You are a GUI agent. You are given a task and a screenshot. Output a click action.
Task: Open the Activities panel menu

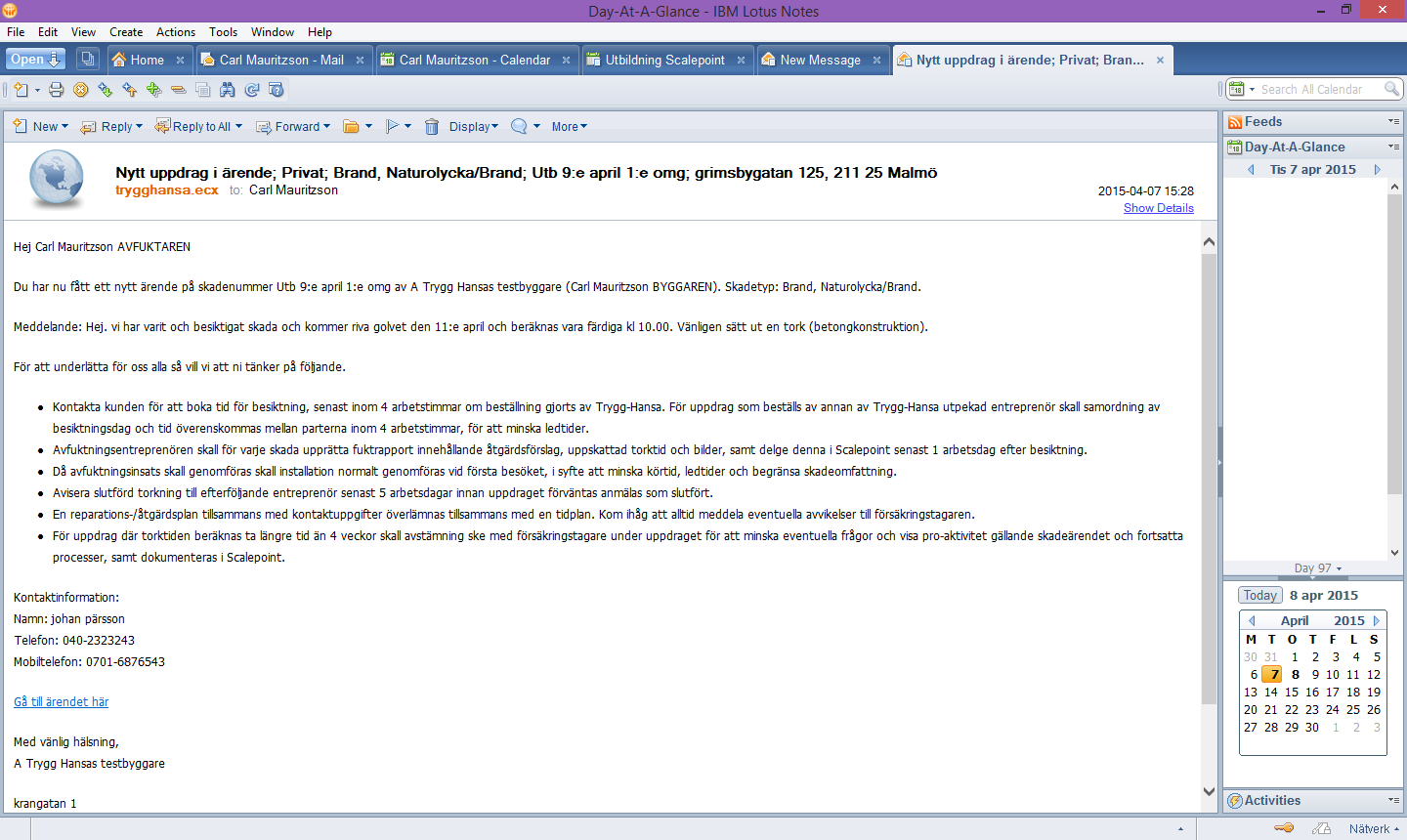pos(1393,801)
